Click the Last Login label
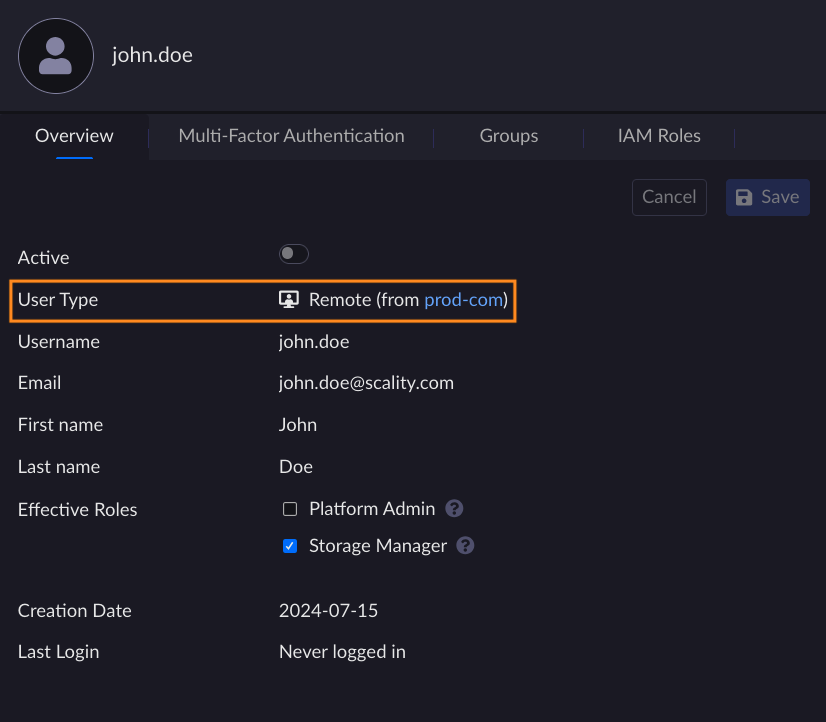Viewport: 826px width, 722px height. [x=58, y=652]
